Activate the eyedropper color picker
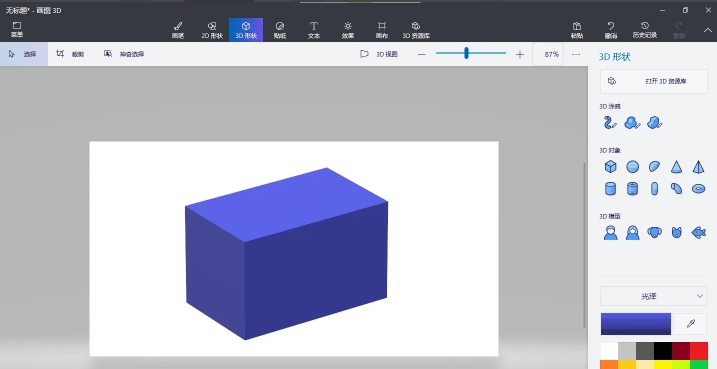 coord(690,324)
